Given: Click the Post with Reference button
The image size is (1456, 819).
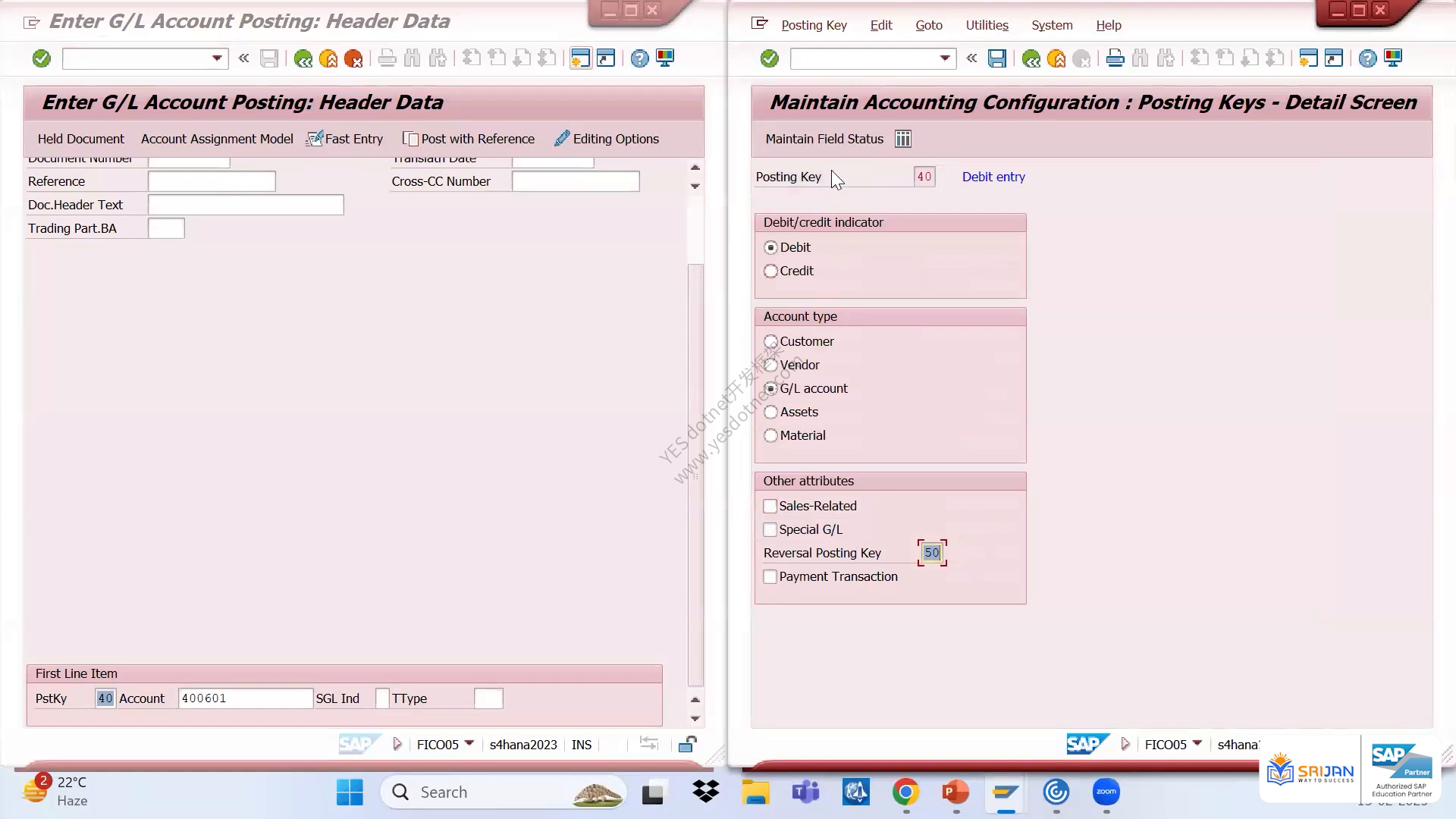Looking at the screenshot, I should pos(469,139).
